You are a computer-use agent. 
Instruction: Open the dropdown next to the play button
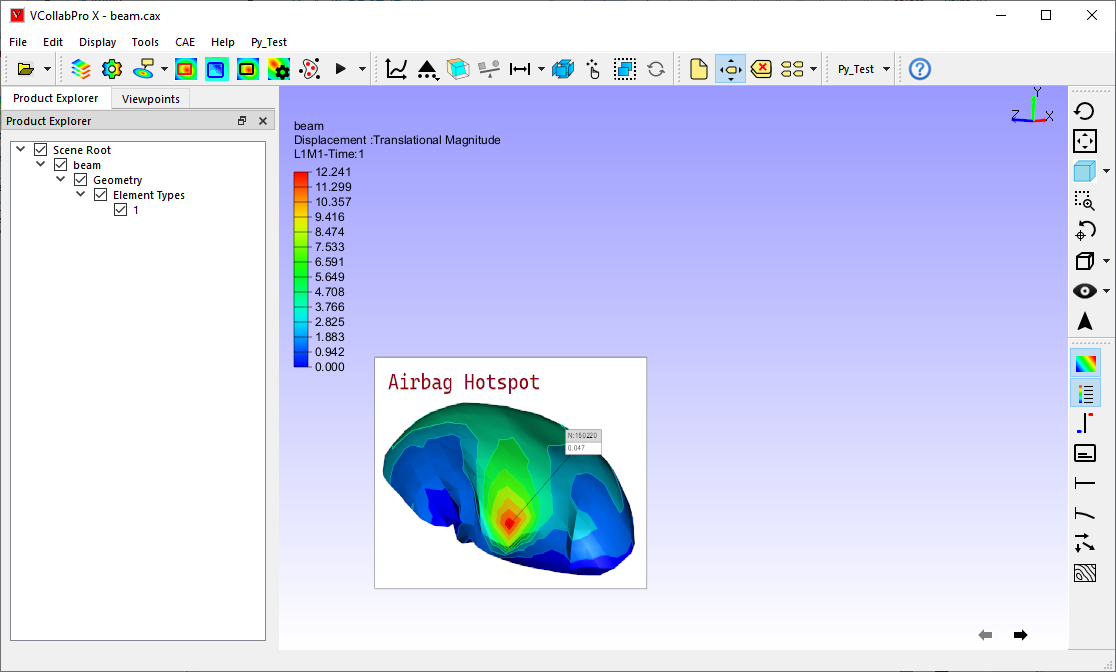click(x=362, y=69)
